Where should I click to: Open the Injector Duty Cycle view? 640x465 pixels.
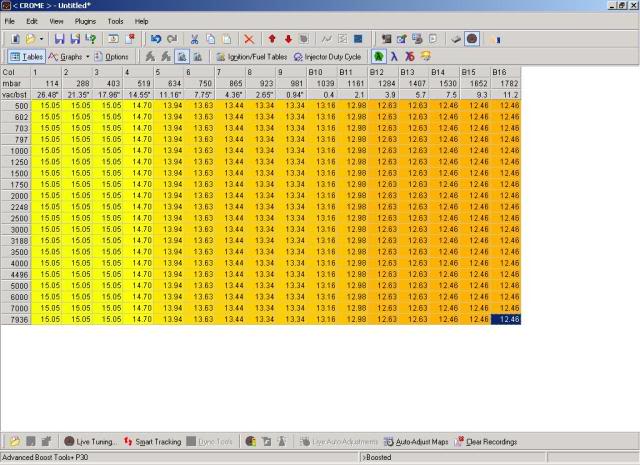coord(327,57)
